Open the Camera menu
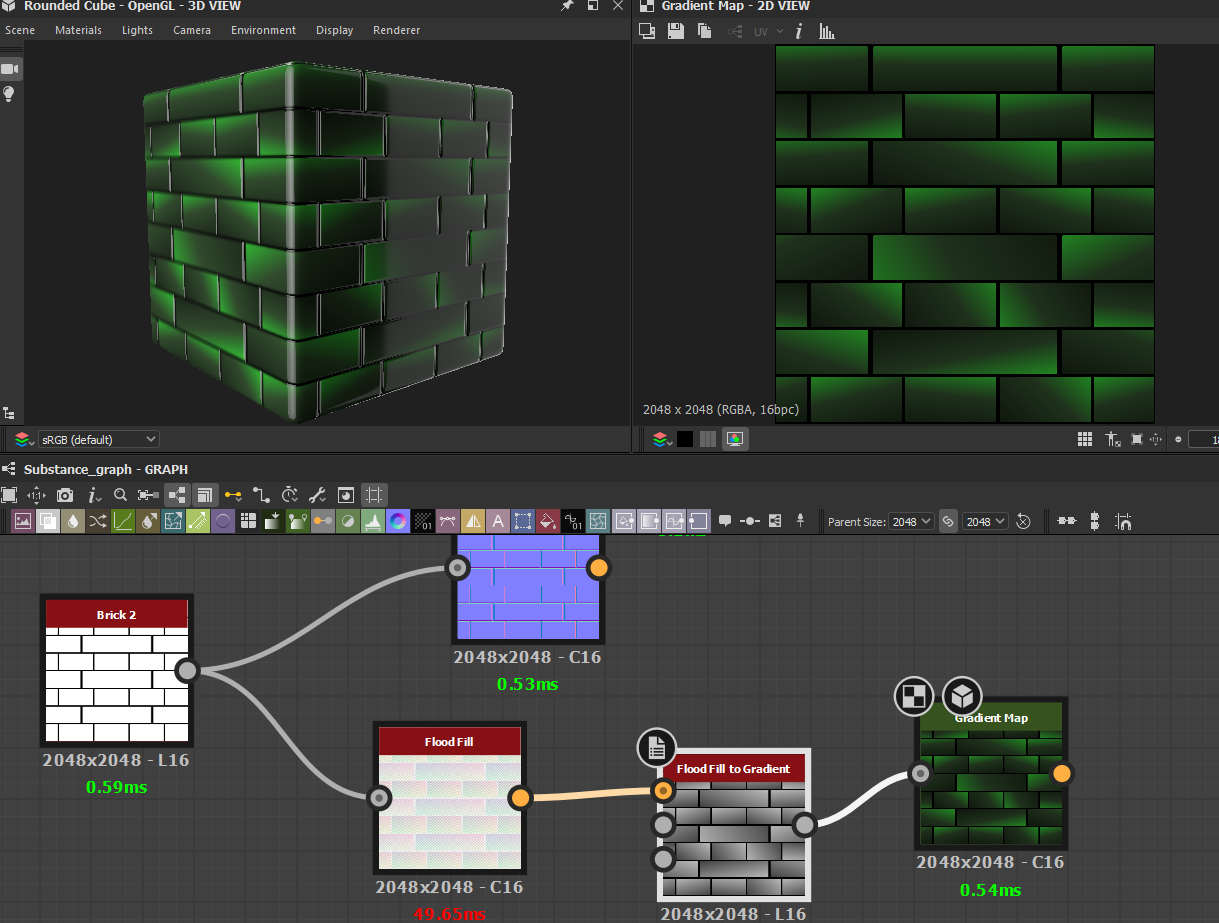Screen dimensions: 1219x923 coord(191,30)
